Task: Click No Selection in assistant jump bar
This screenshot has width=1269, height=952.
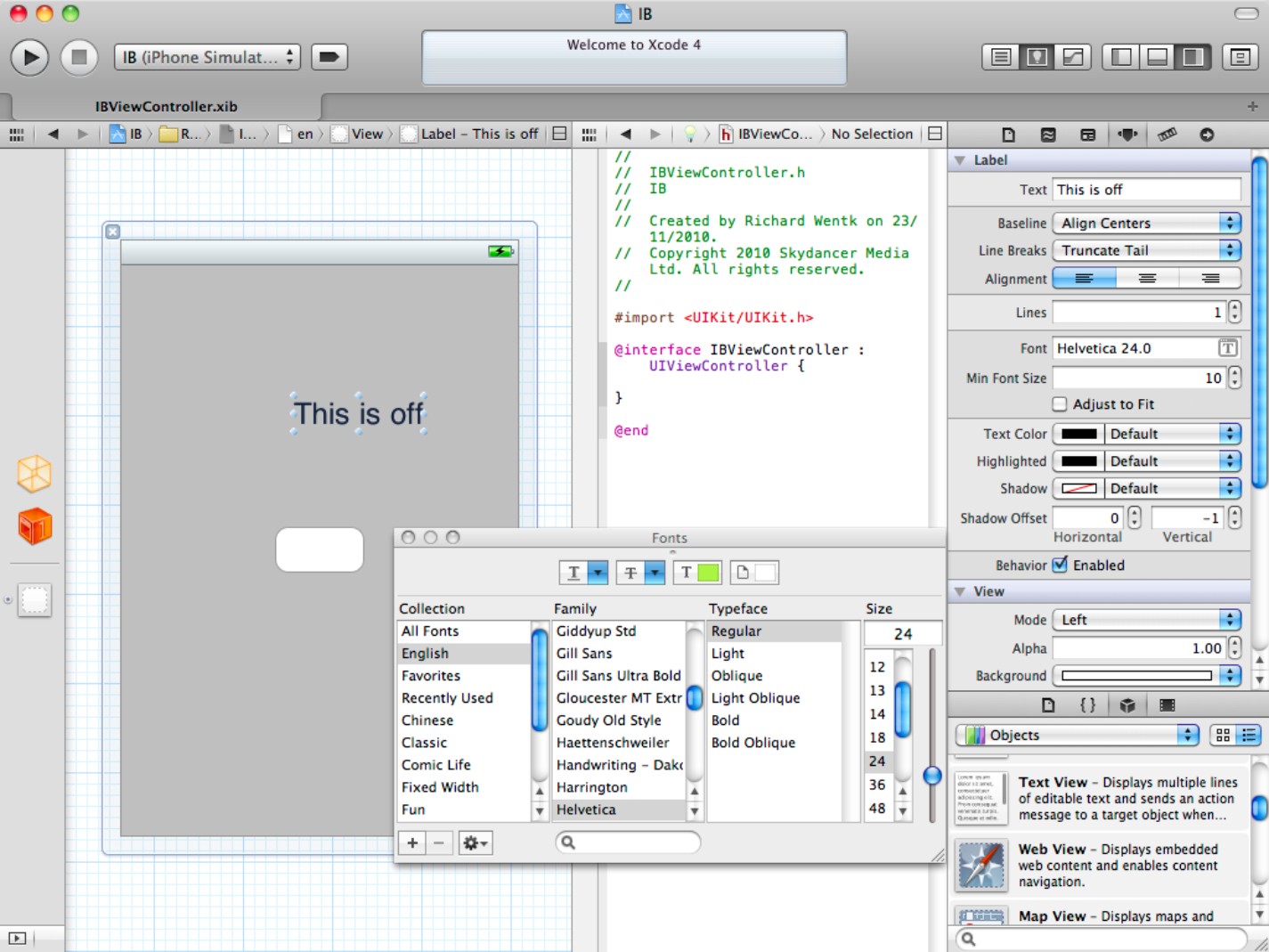Action: pyautogui.click(x=872, y=134)
